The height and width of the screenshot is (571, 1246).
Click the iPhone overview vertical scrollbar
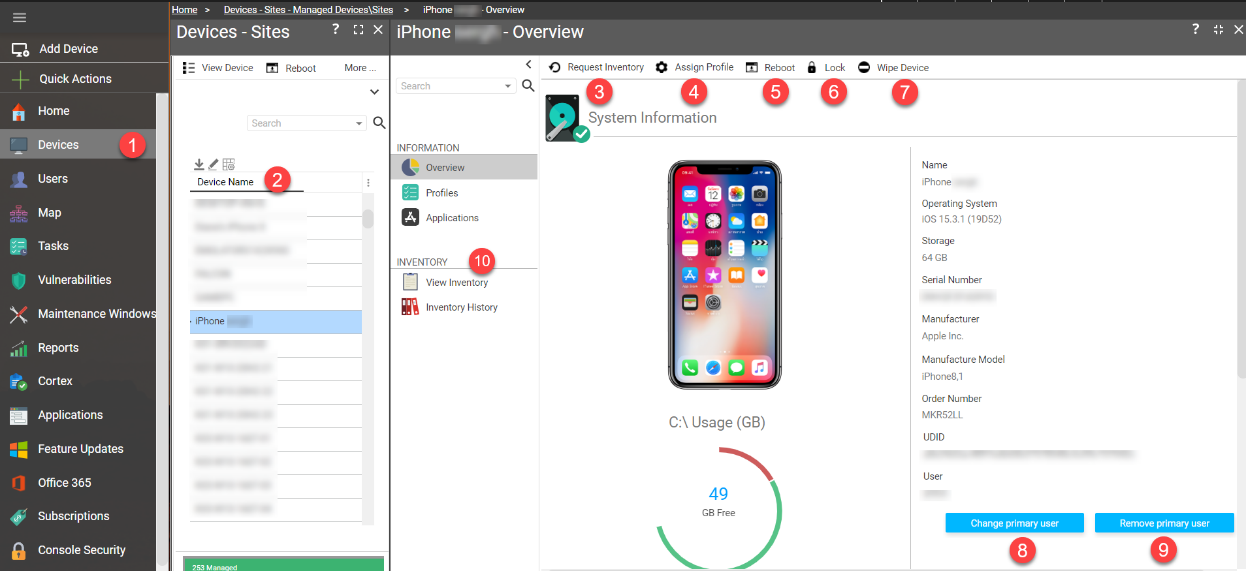coord(1241,230)
